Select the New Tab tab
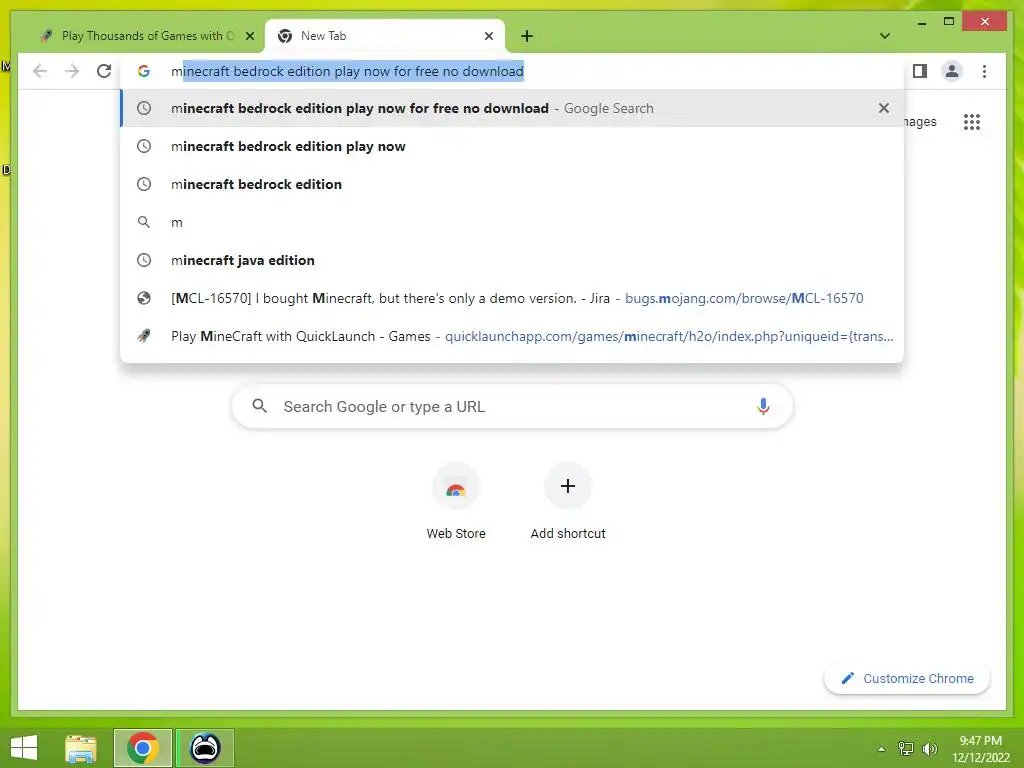This screenshot has width=1024, height=768. (x=385, y=36)
